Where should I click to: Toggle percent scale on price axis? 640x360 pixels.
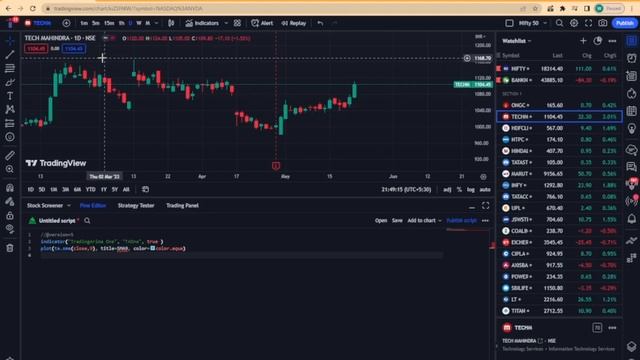(459, 190)
